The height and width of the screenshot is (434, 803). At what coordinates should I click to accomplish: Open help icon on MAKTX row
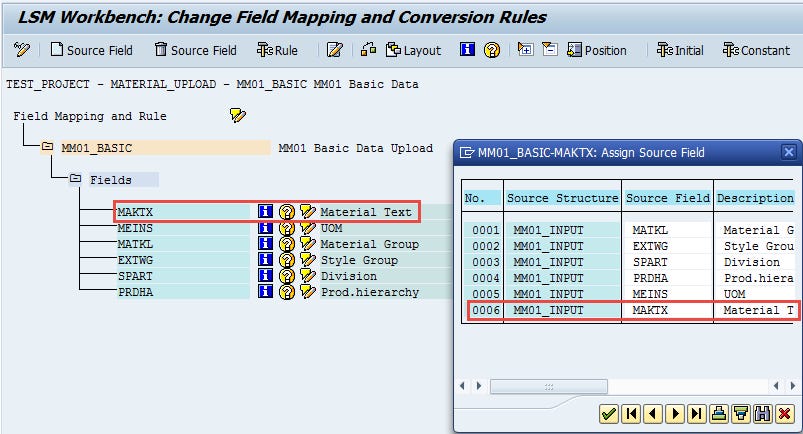click(x=287, y=212)
